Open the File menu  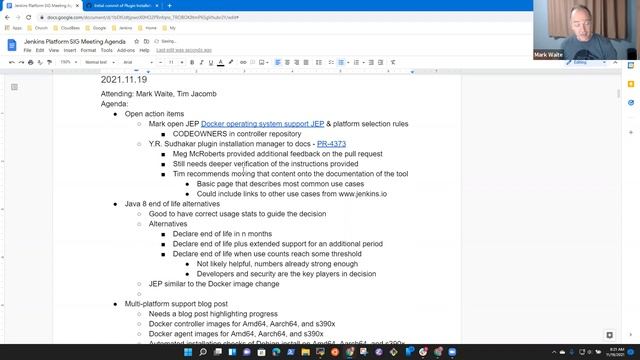point(27,50)
